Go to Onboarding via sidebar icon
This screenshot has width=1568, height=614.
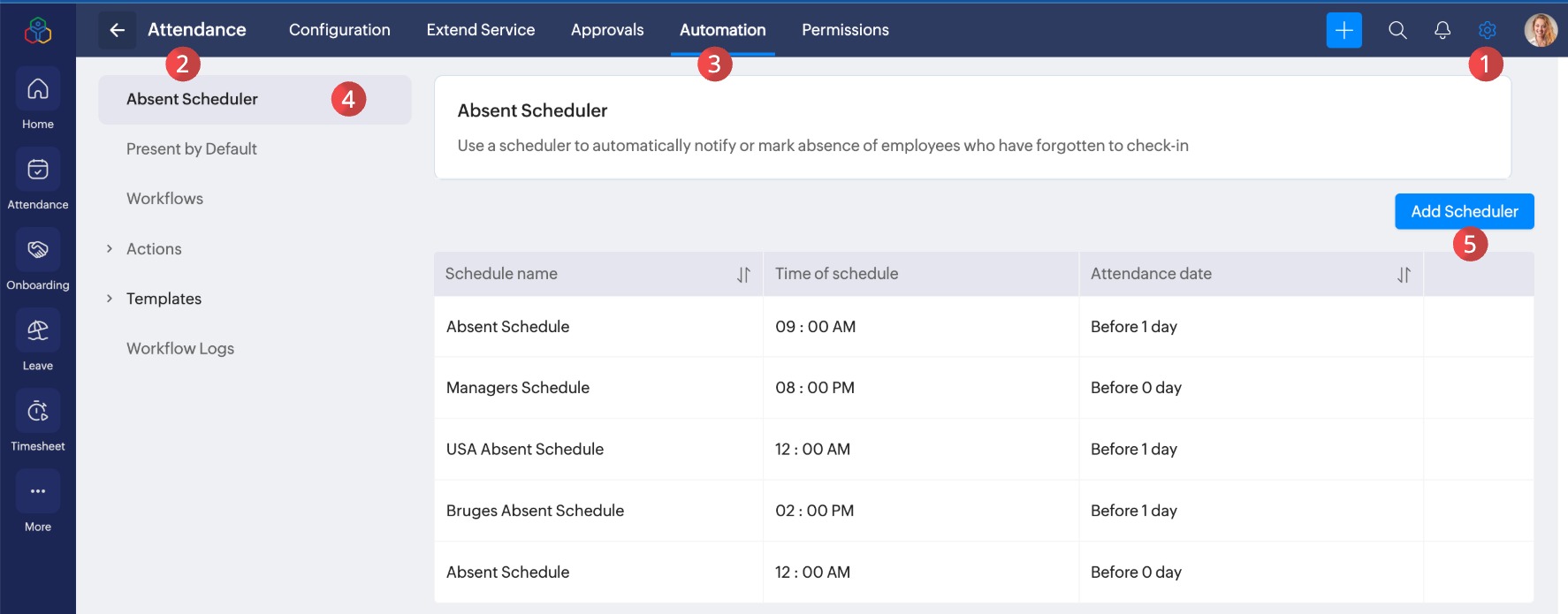[x=37, y=250]
